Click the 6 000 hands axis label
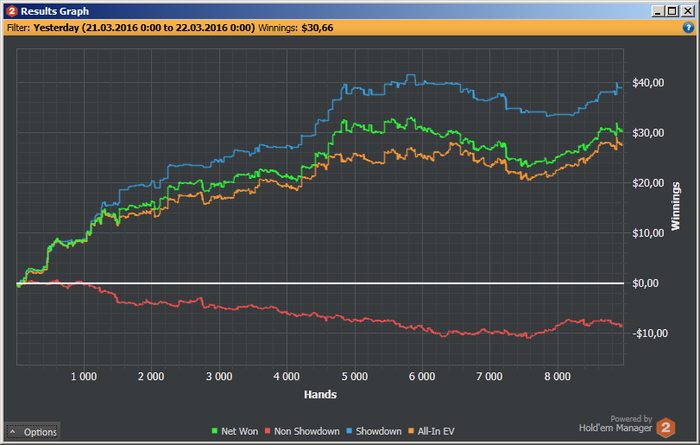This screenshot has height=445, width=700. [422, 377]
